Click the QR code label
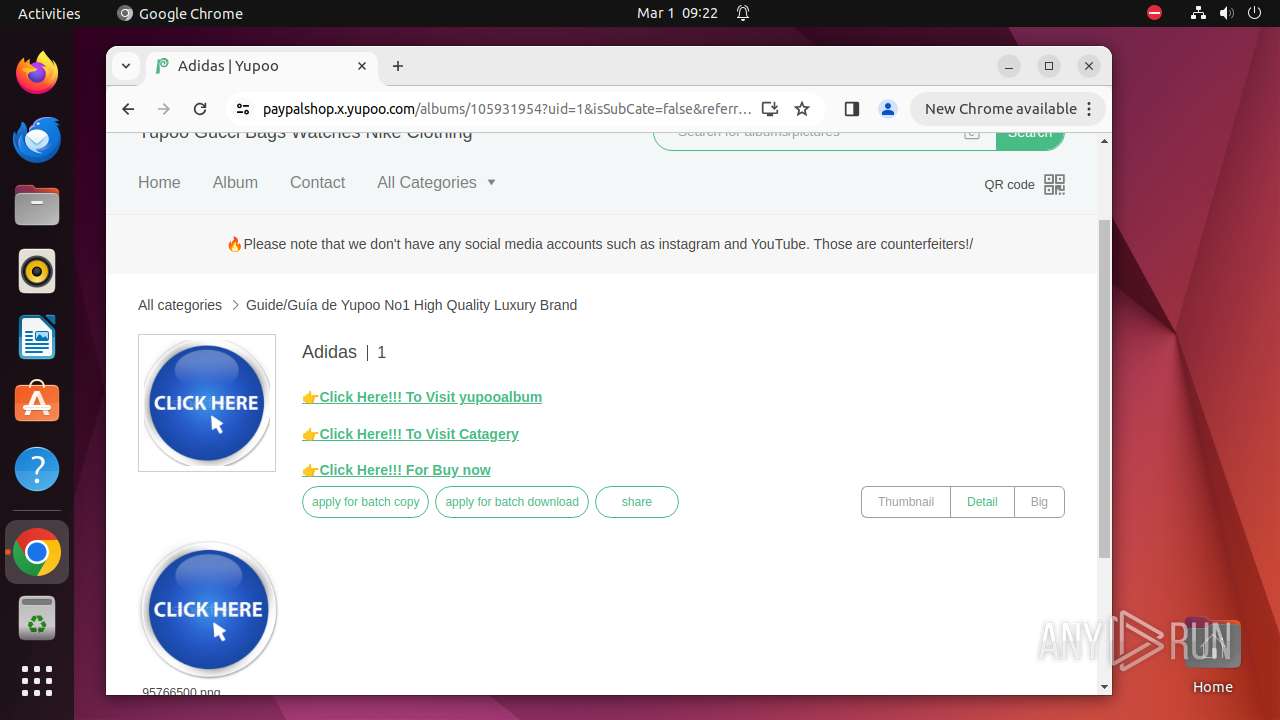This screenshot has width=1280, height=720. [x=1009, y=184]
